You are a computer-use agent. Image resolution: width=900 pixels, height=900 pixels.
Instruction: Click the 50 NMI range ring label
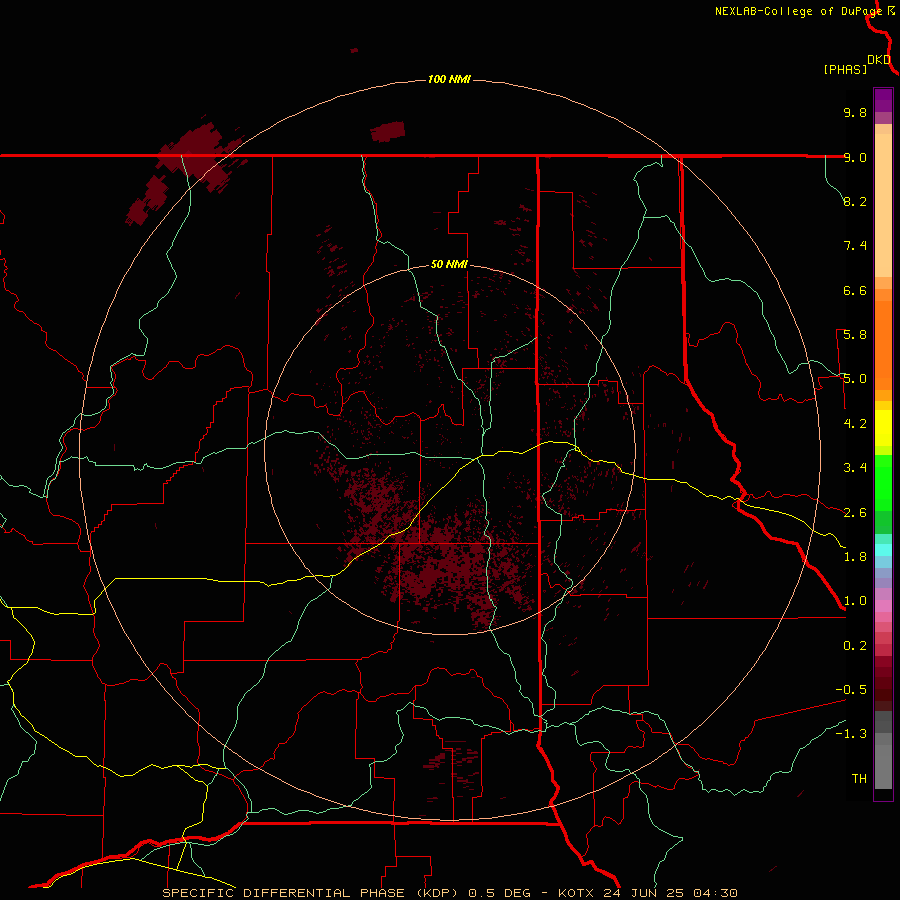pyautogui.click(x=449, y=265)
